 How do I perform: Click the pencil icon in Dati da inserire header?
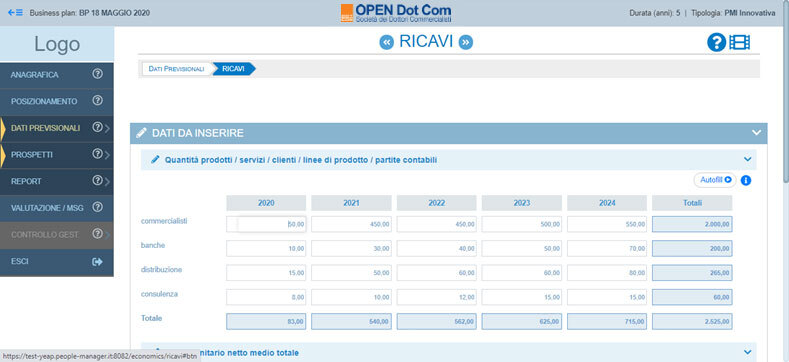tap(141, 133)
